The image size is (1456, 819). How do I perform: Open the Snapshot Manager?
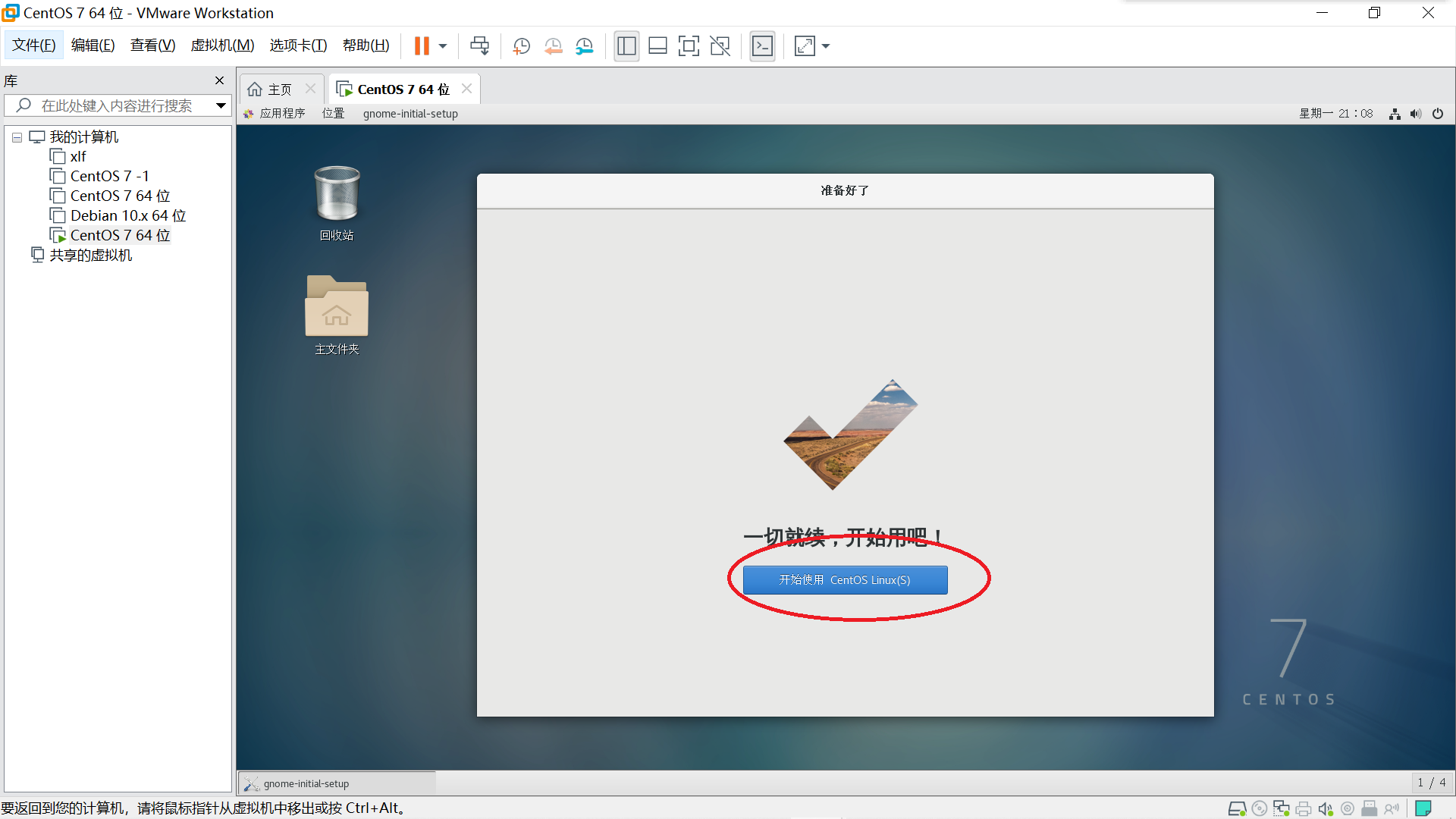click(584, 46)
